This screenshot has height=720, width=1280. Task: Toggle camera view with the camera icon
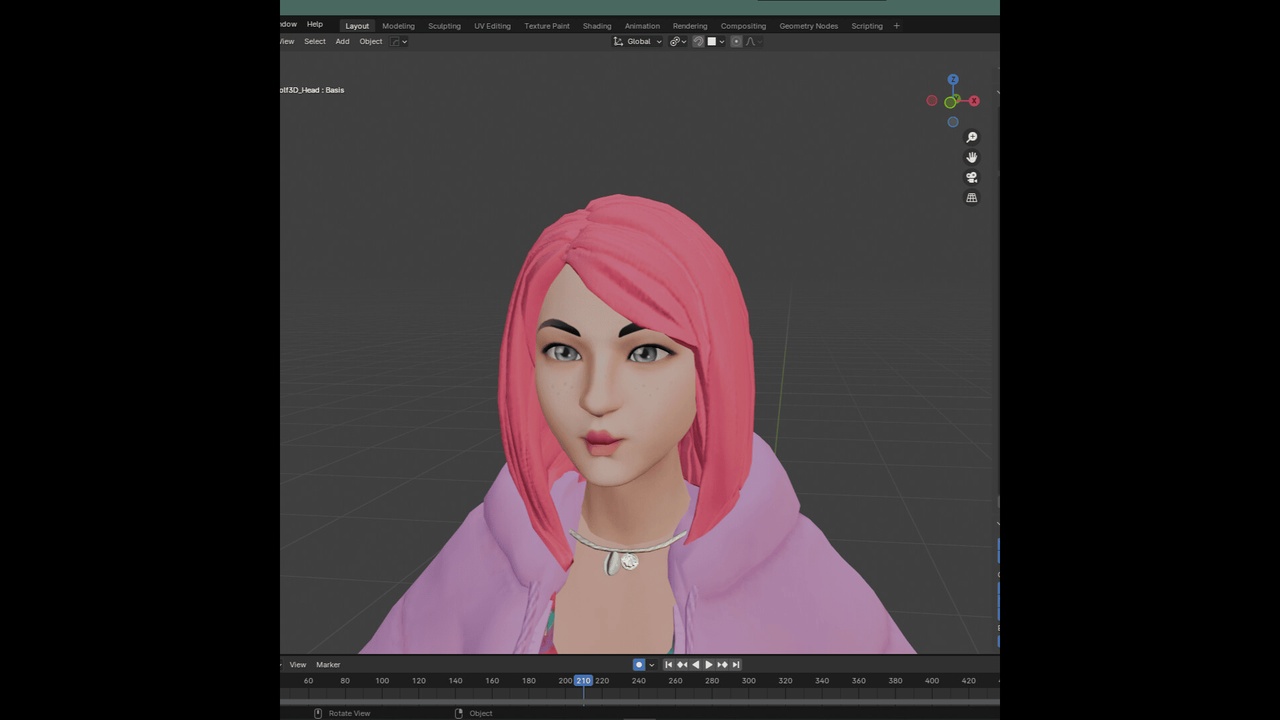click(971, 177)
